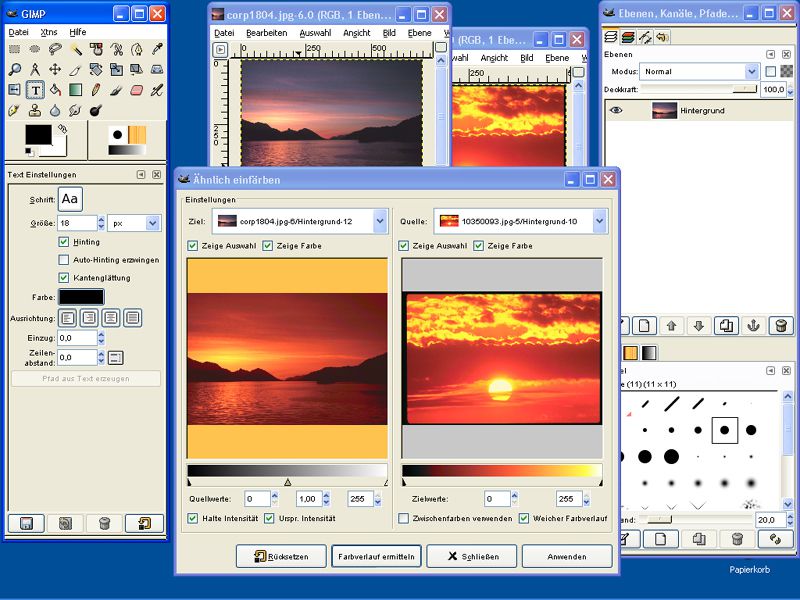Open the Ziel image dropdown
800x600 pixels.
pyautogui.click(x=379, y=221)
